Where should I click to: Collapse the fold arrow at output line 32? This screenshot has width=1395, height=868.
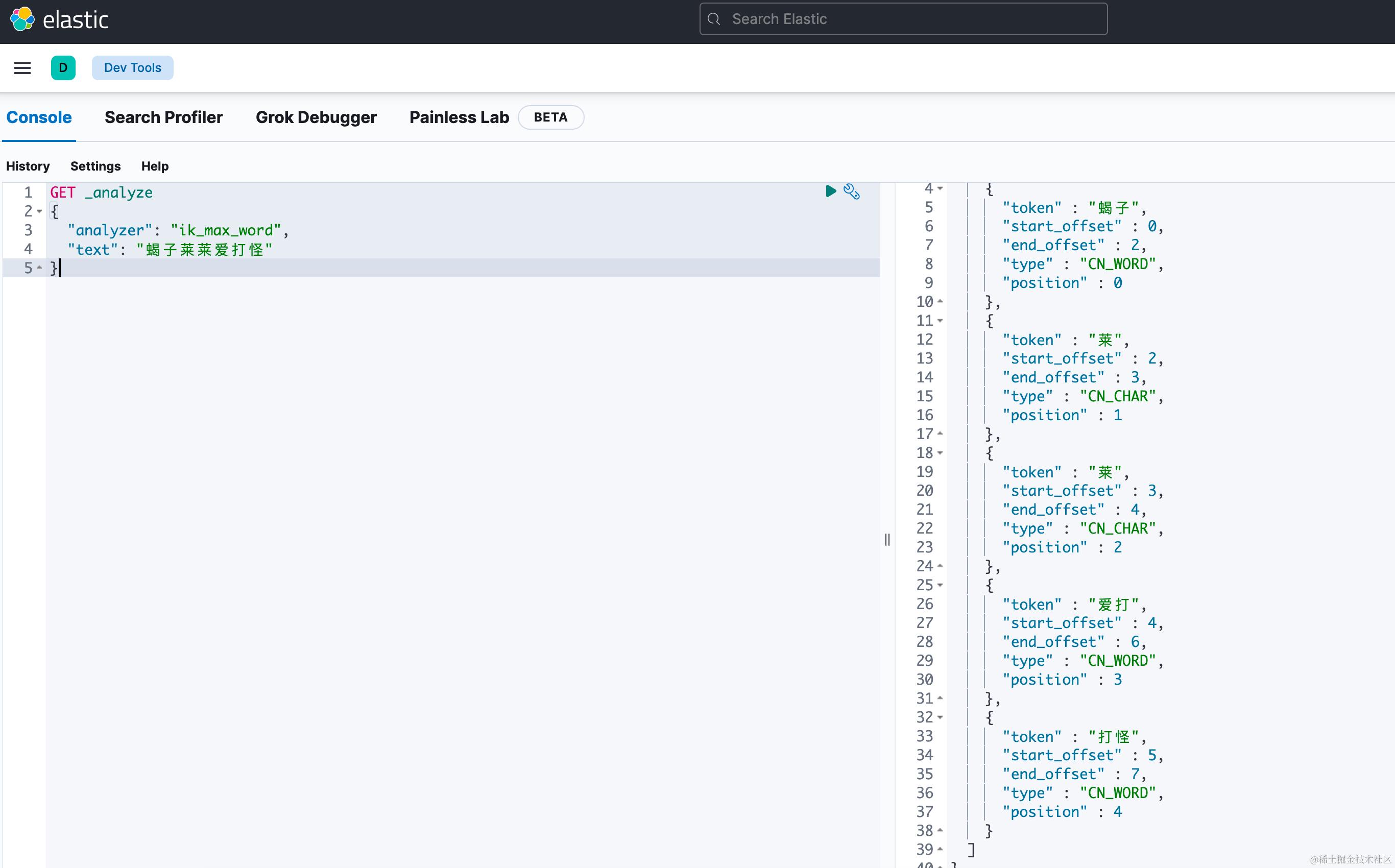[x=940, y=717]
